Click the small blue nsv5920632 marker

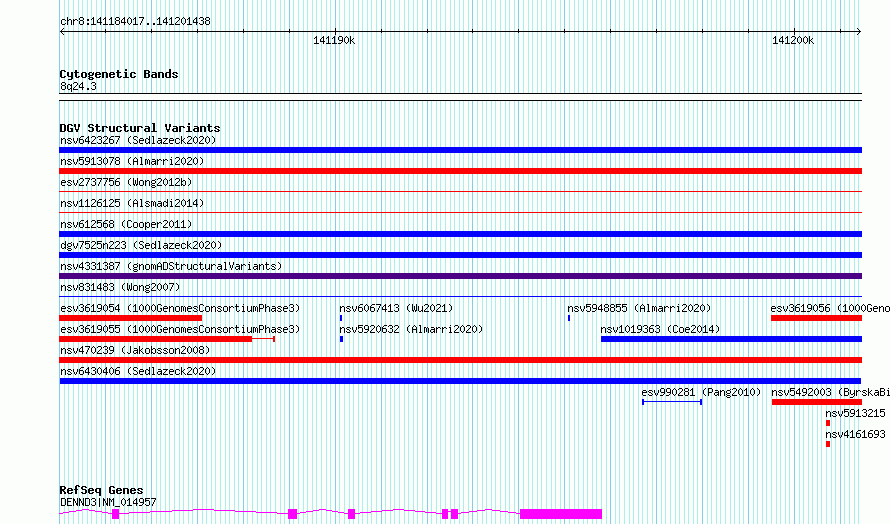(x=341, y=339)
